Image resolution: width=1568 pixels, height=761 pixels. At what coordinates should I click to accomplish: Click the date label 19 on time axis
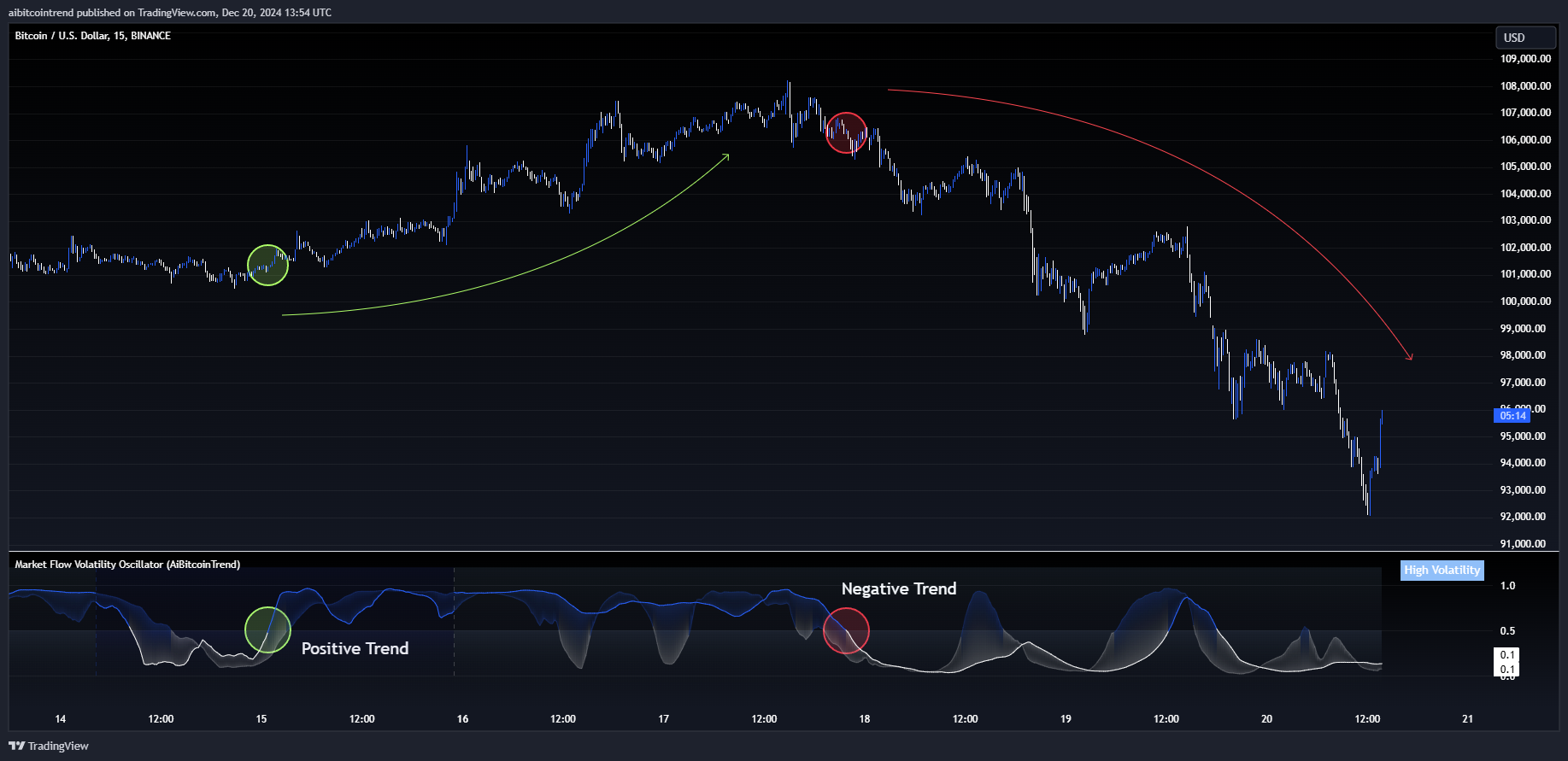click(1066, 719)
